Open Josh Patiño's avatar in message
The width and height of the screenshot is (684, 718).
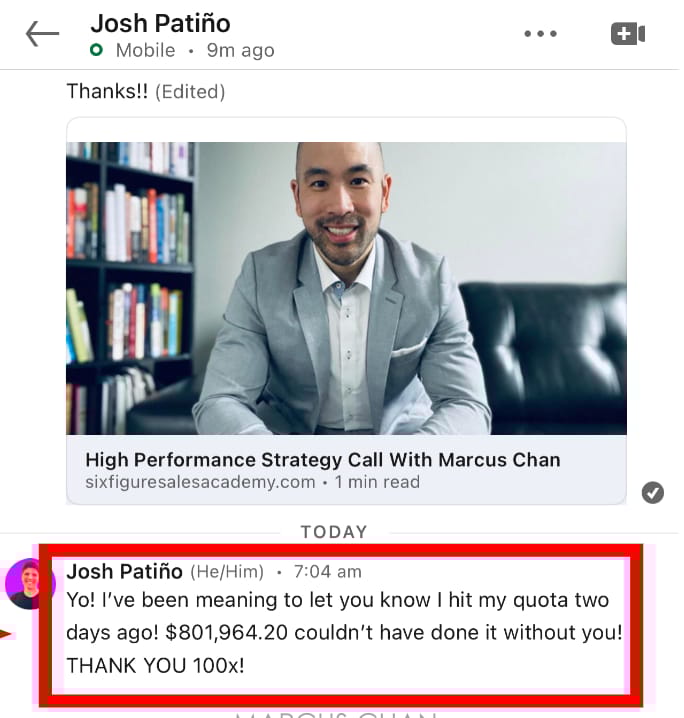30,583
